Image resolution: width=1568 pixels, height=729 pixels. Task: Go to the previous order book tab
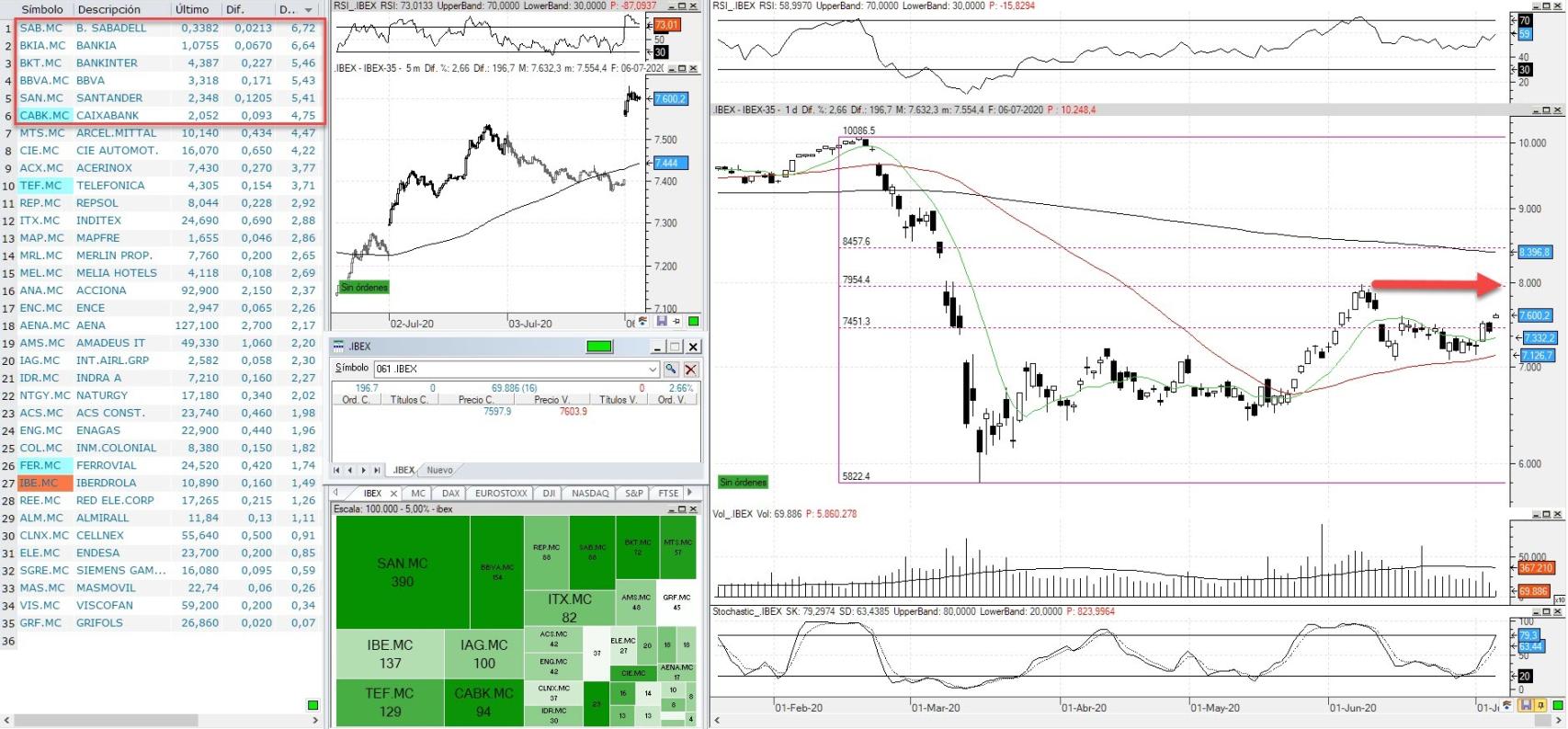click(349, 470)
